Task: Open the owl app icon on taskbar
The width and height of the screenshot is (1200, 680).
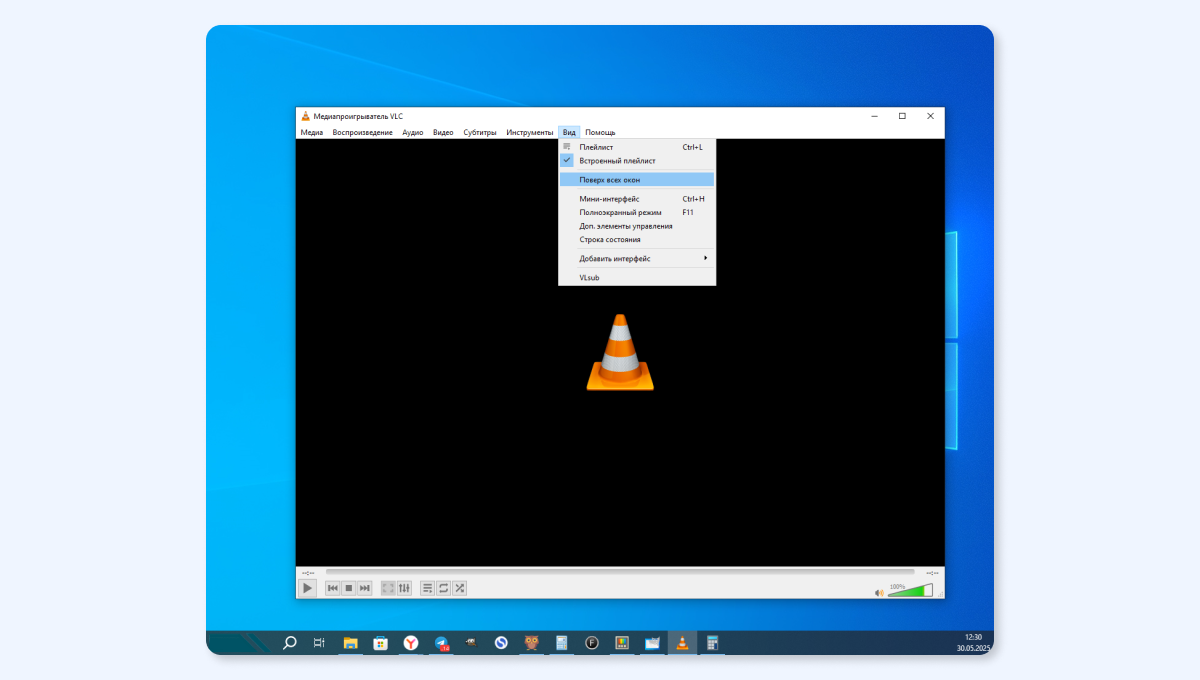Action: tap(532, 643)
